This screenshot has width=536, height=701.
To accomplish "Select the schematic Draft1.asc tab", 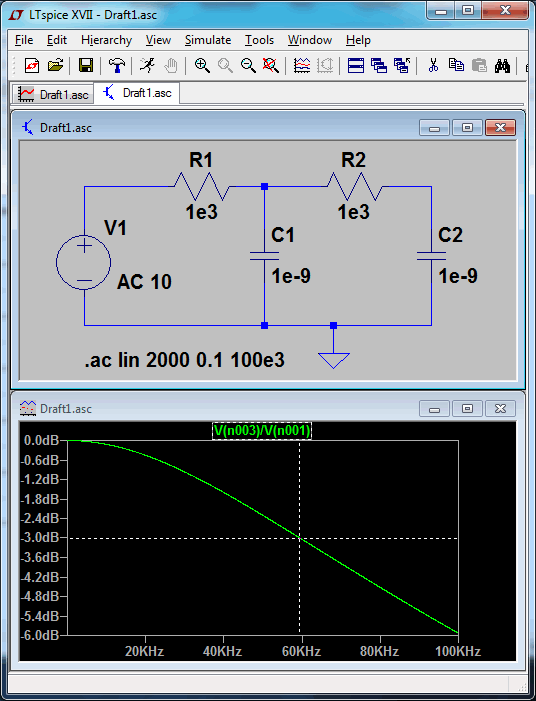I will click(x=137, y=93).
